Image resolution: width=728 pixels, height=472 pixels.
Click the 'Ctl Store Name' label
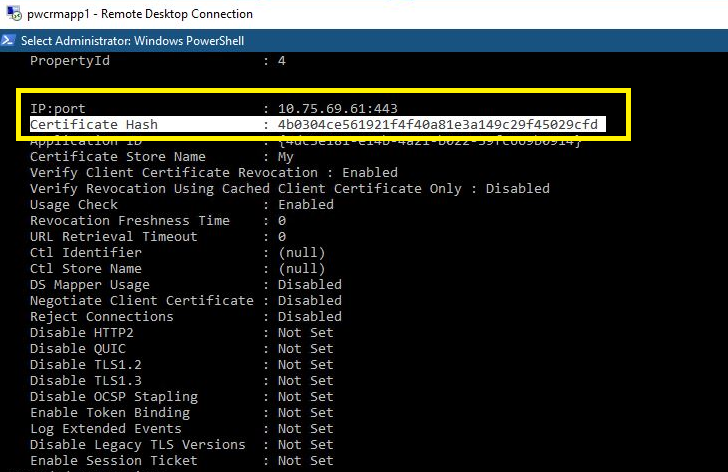(86, 269)
